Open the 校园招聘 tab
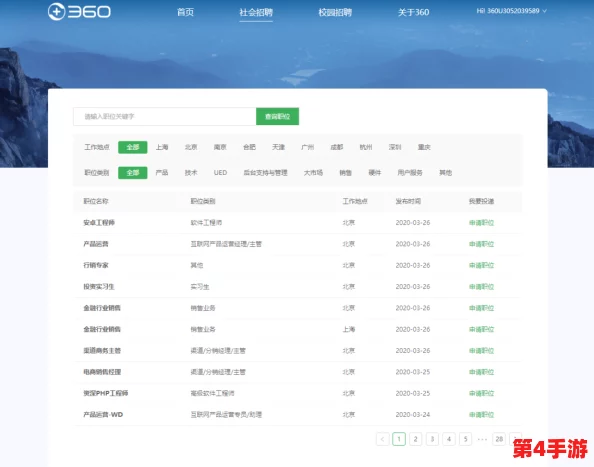 [335, 12]
